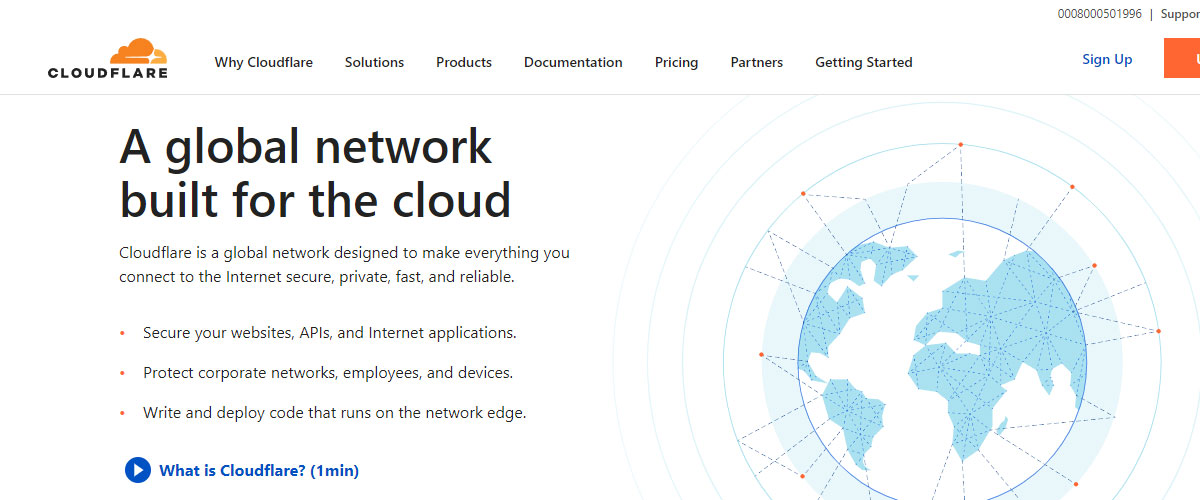Click the Sign Up link
1200x500 pixels.
click(x=1107, y=59)
